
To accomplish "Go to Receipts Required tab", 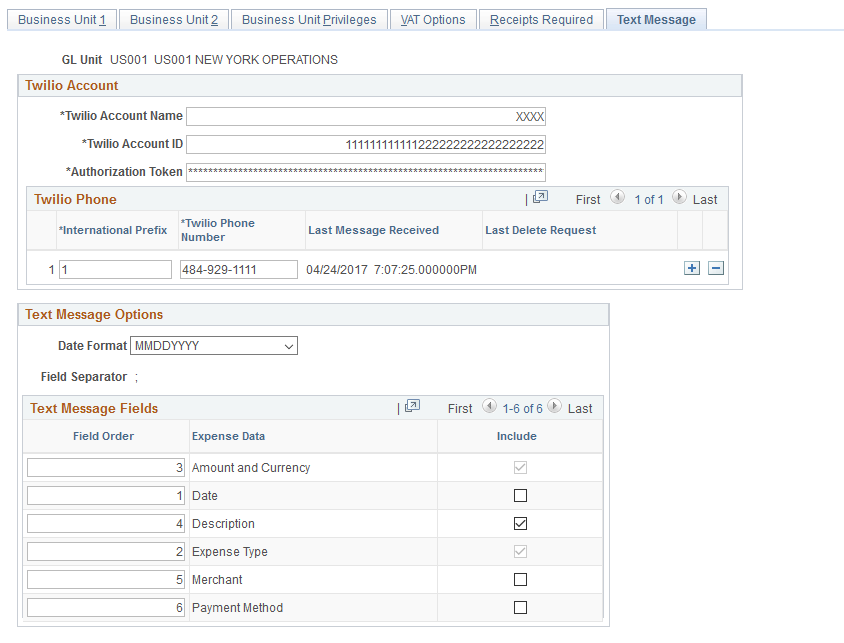I will point(541,20).
